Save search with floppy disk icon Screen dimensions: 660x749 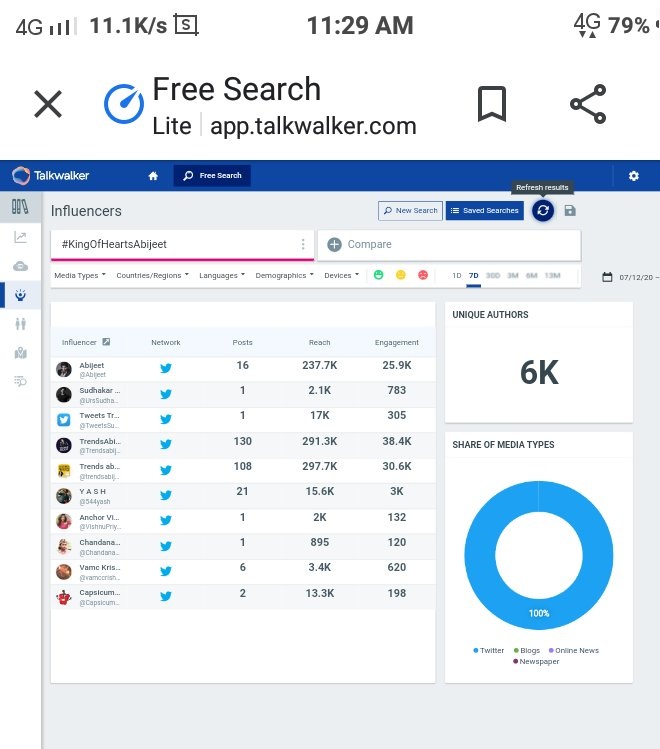570,210
